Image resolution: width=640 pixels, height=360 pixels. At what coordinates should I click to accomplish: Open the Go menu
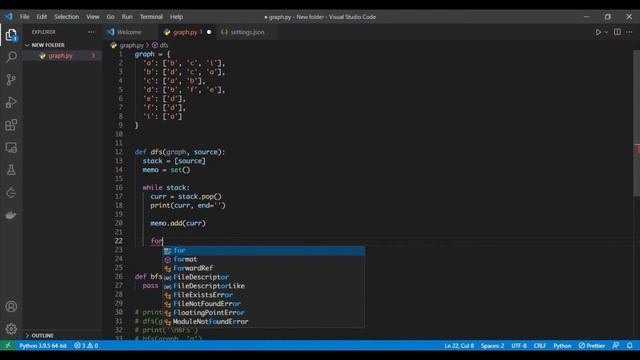[111, 17]
